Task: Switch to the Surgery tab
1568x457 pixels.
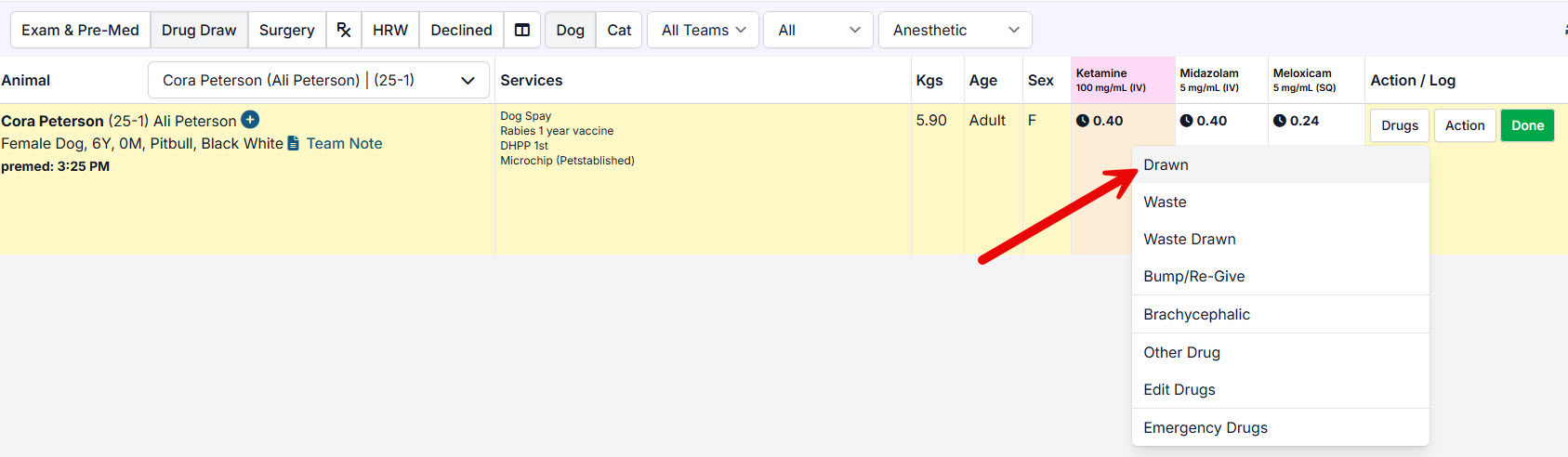Action: (x=286, y=30)
